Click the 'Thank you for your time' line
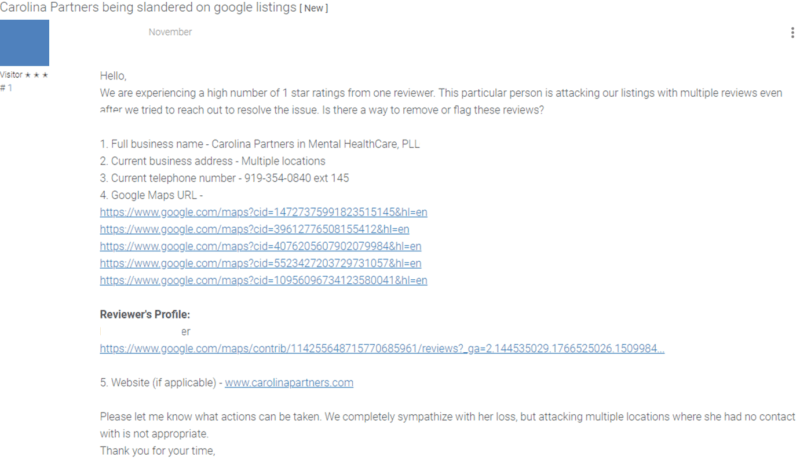Image resolution: width=800 pixels, height=464 pixels. (157, 450)
